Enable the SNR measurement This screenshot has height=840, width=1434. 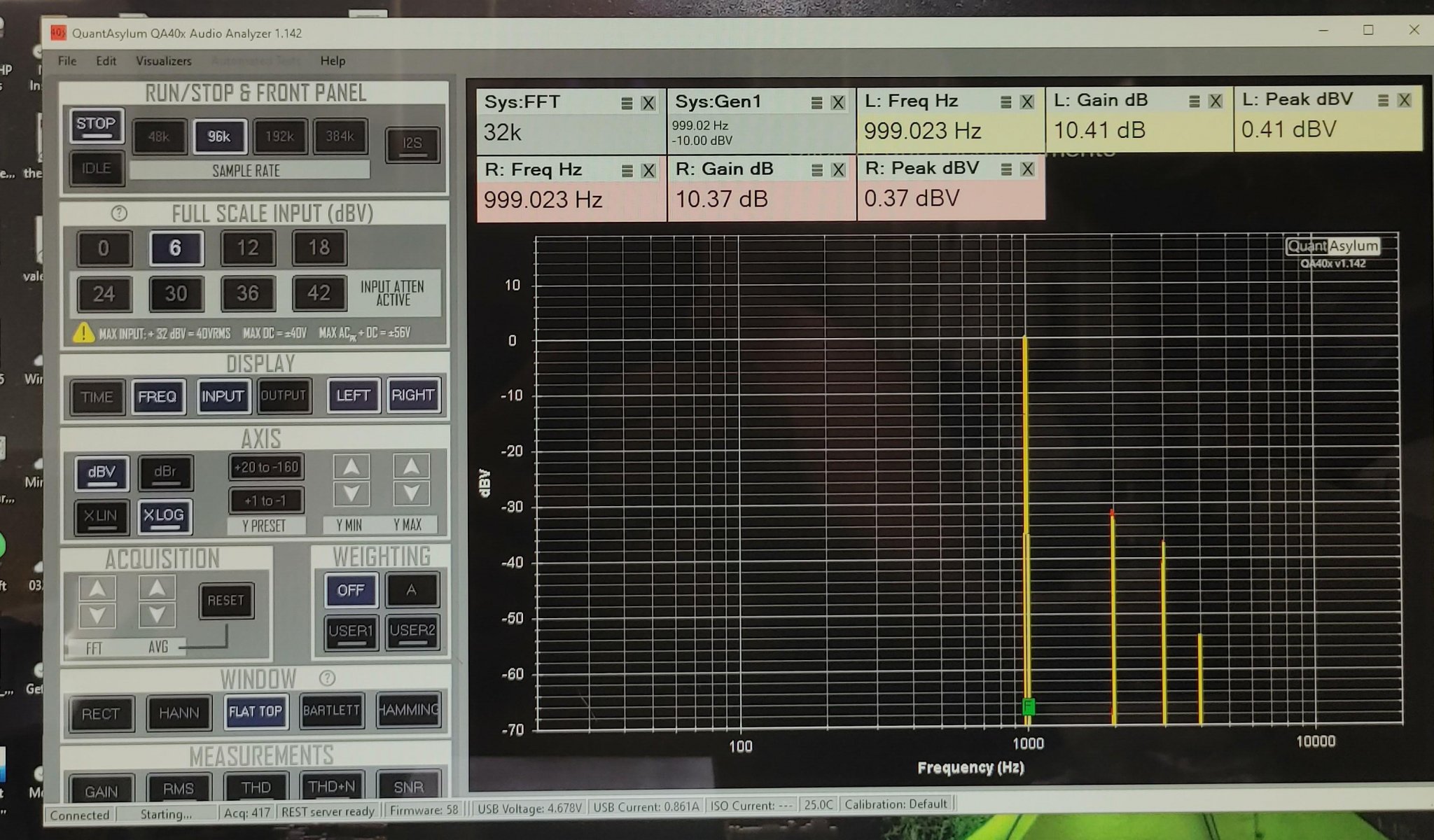pos(409,787)
